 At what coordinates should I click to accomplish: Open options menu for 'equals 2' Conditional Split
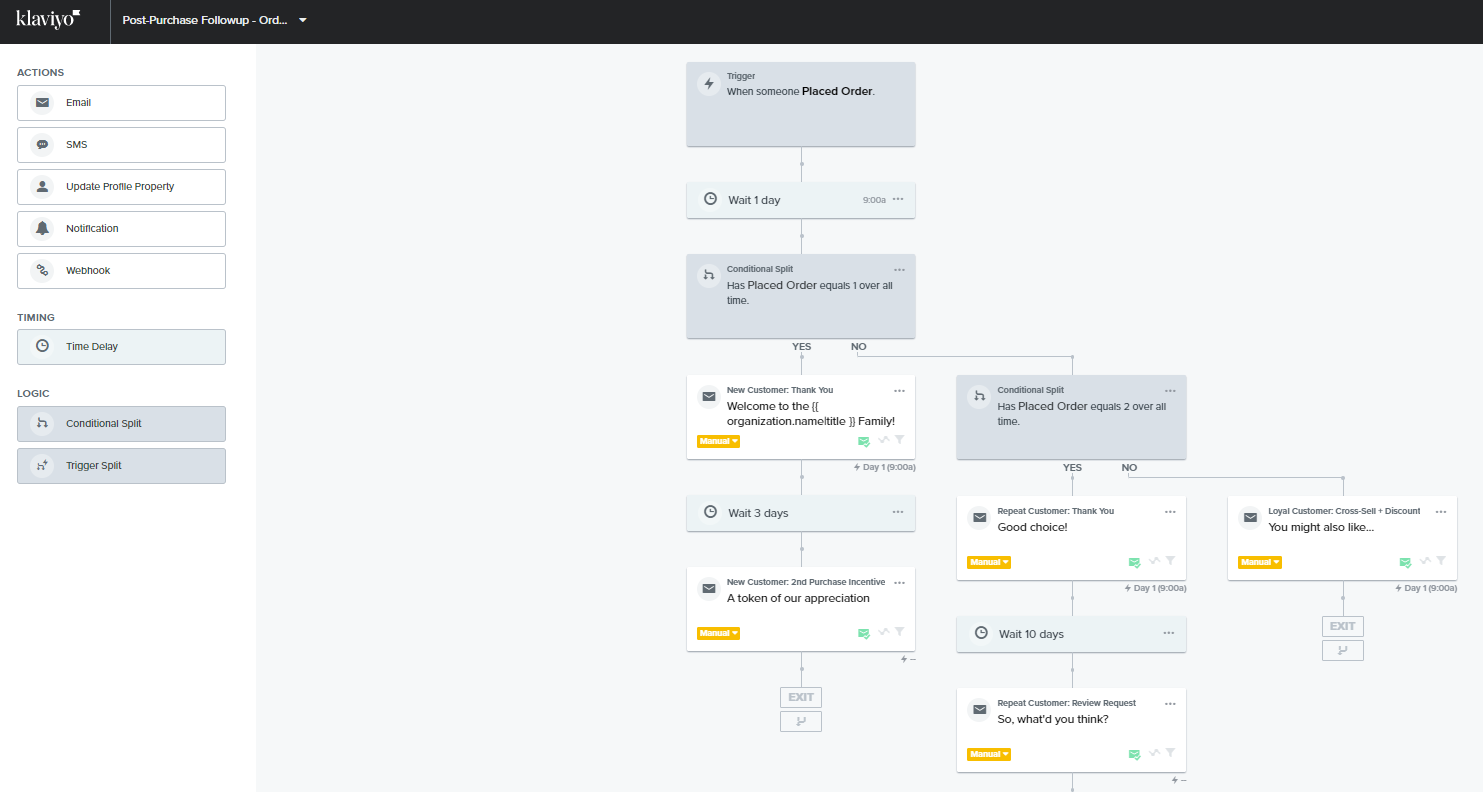pos(1170,391)
